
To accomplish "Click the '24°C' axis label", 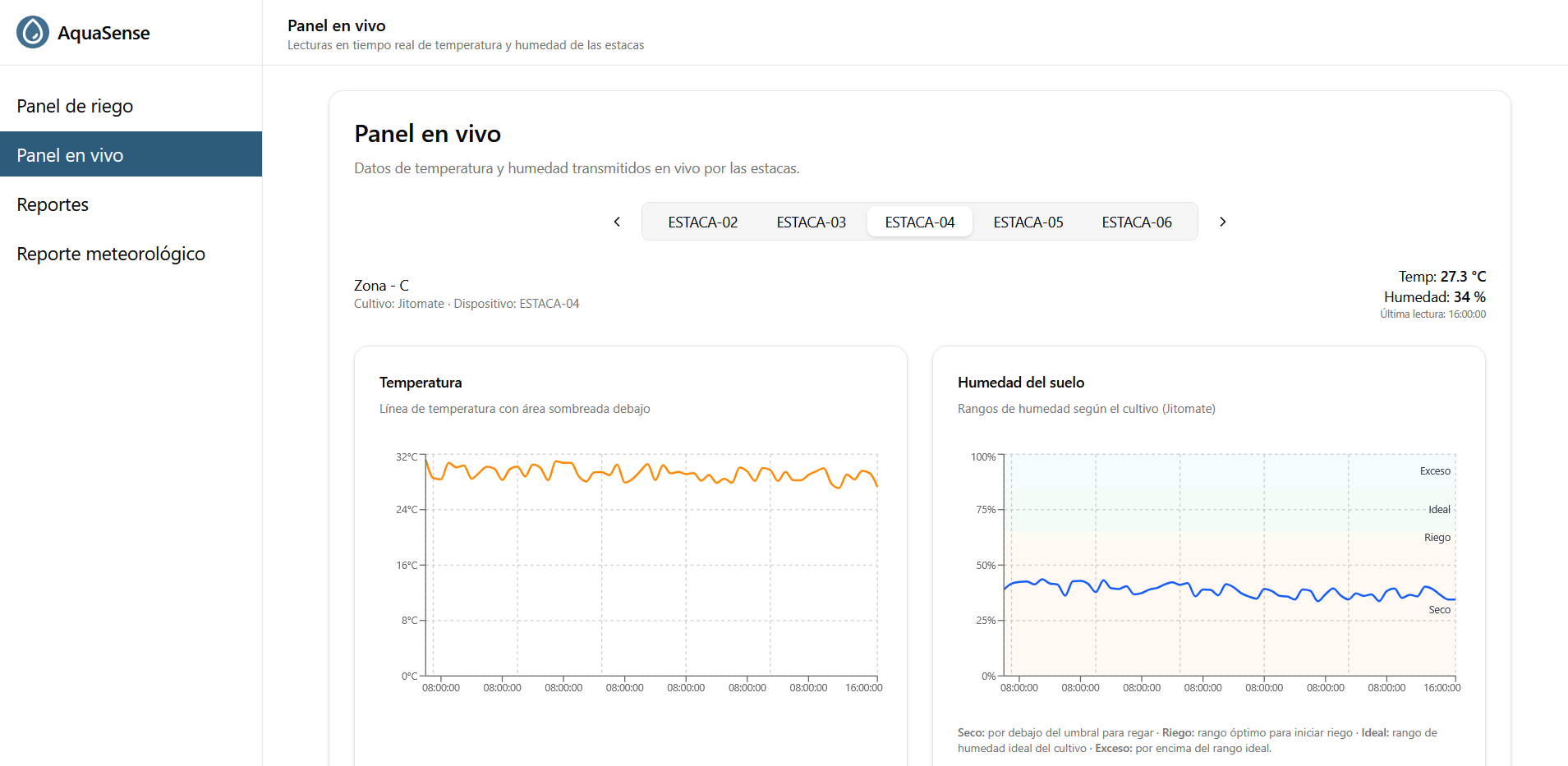I will [x=407, y=510].
